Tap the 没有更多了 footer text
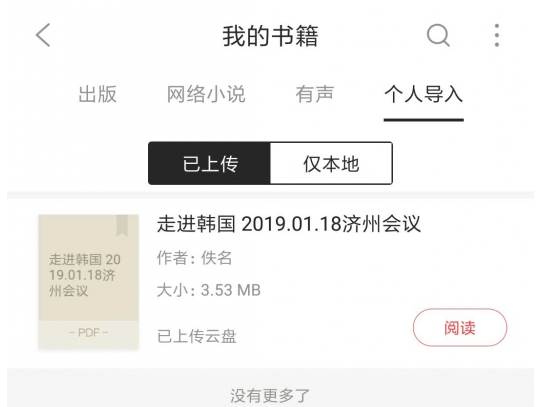Image resolution: width=544 pixels, height=407 pixels. click(270, 396)
